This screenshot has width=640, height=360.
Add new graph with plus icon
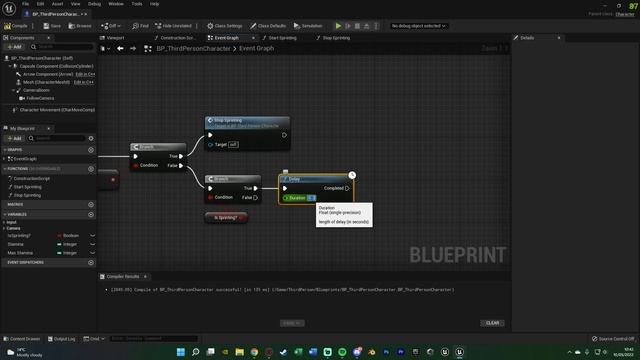91,150
